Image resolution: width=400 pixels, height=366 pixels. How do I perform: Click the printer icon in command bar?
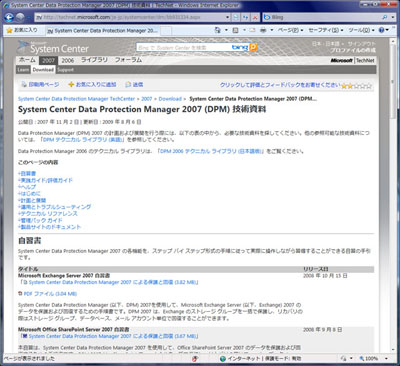[x=263, y=30]
